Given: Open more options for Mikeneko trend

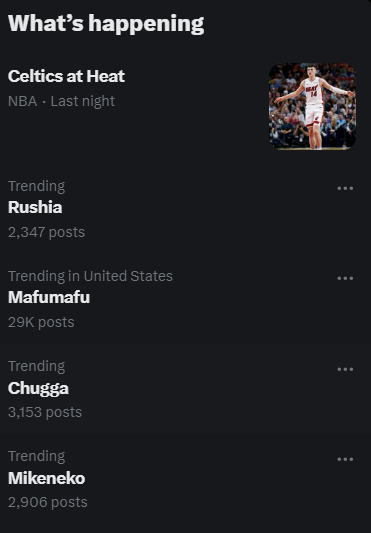Looking at the screenshot, I should pos(345,459).
